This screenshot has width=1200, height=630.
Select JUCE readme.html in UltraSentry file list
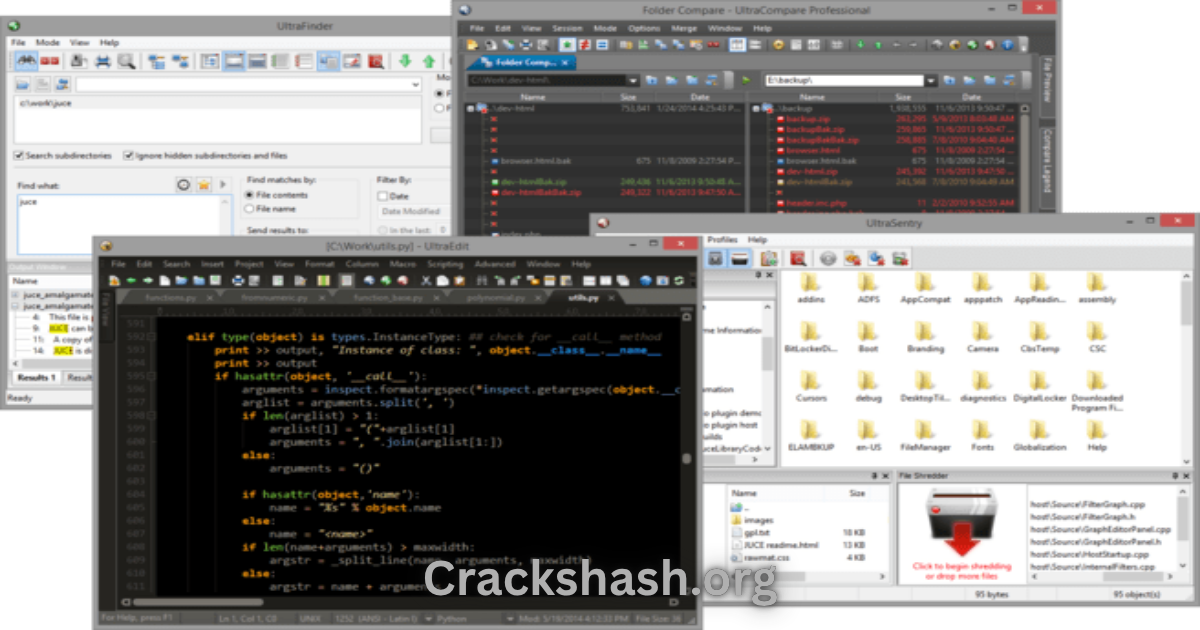[x=781, y=545]
